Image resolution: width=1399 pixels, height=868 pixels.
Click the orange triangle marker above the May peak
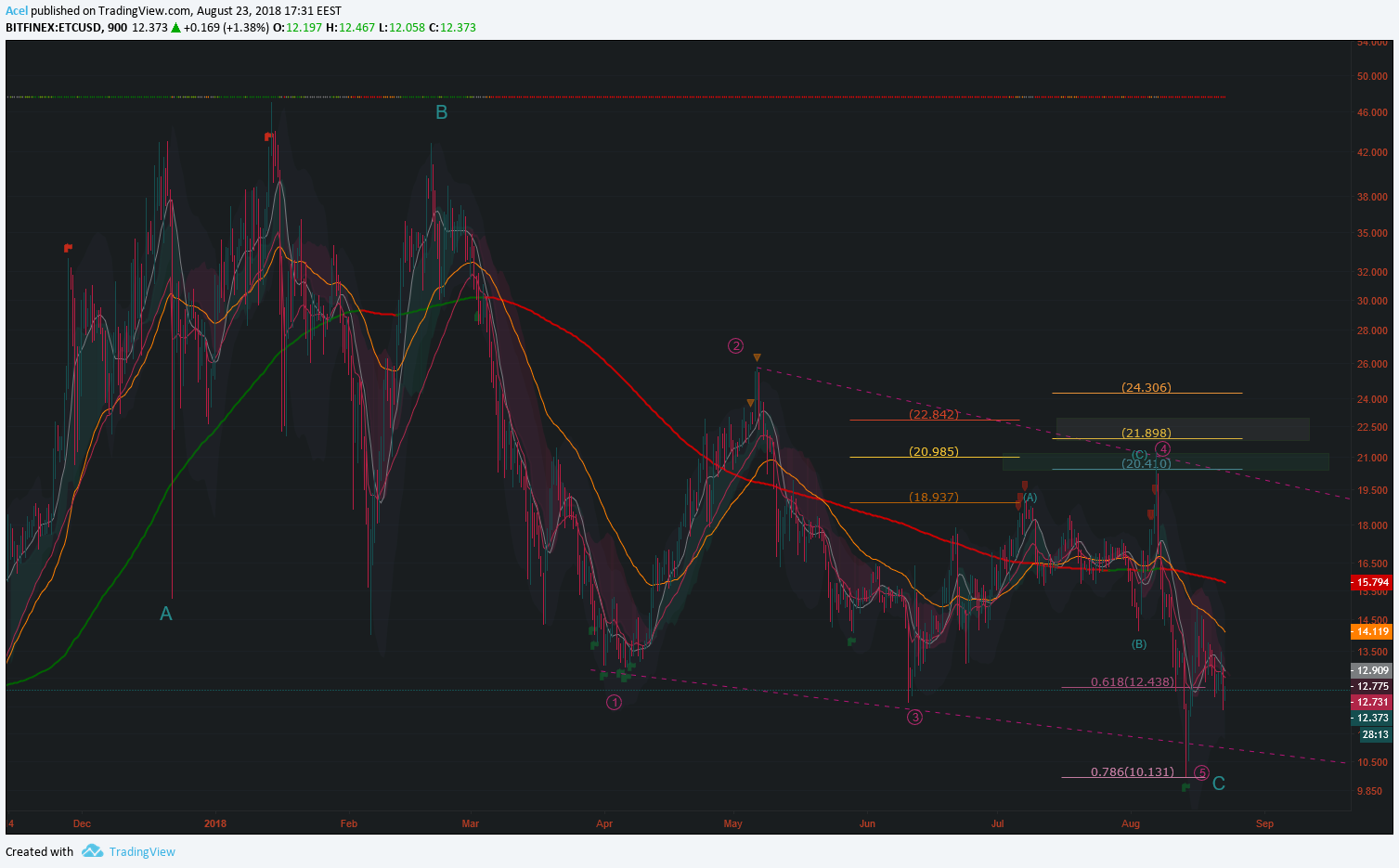757,357
